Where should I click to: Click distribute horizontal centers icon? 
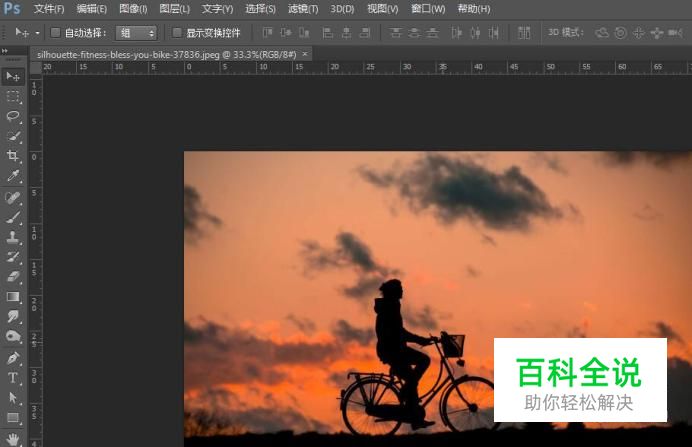(x=475, y=33)
